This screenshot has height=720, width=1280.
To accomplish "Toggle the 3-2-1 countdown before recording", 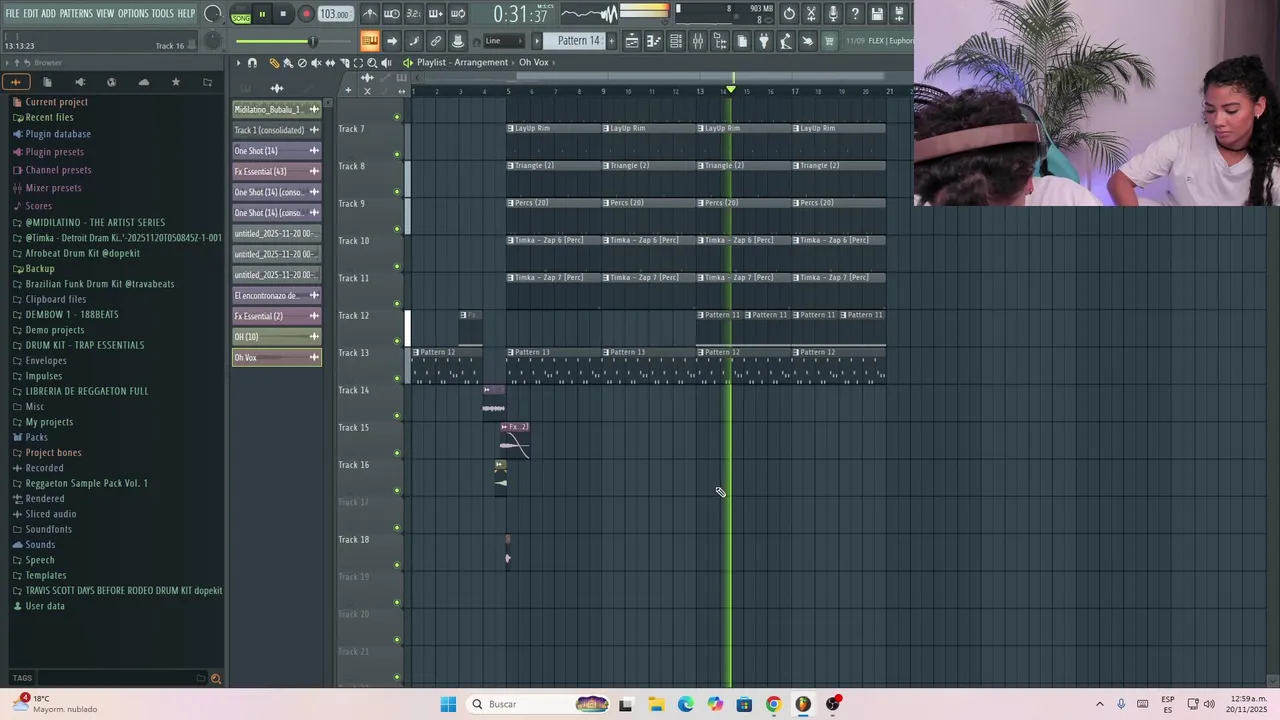I will pos(414,14).
